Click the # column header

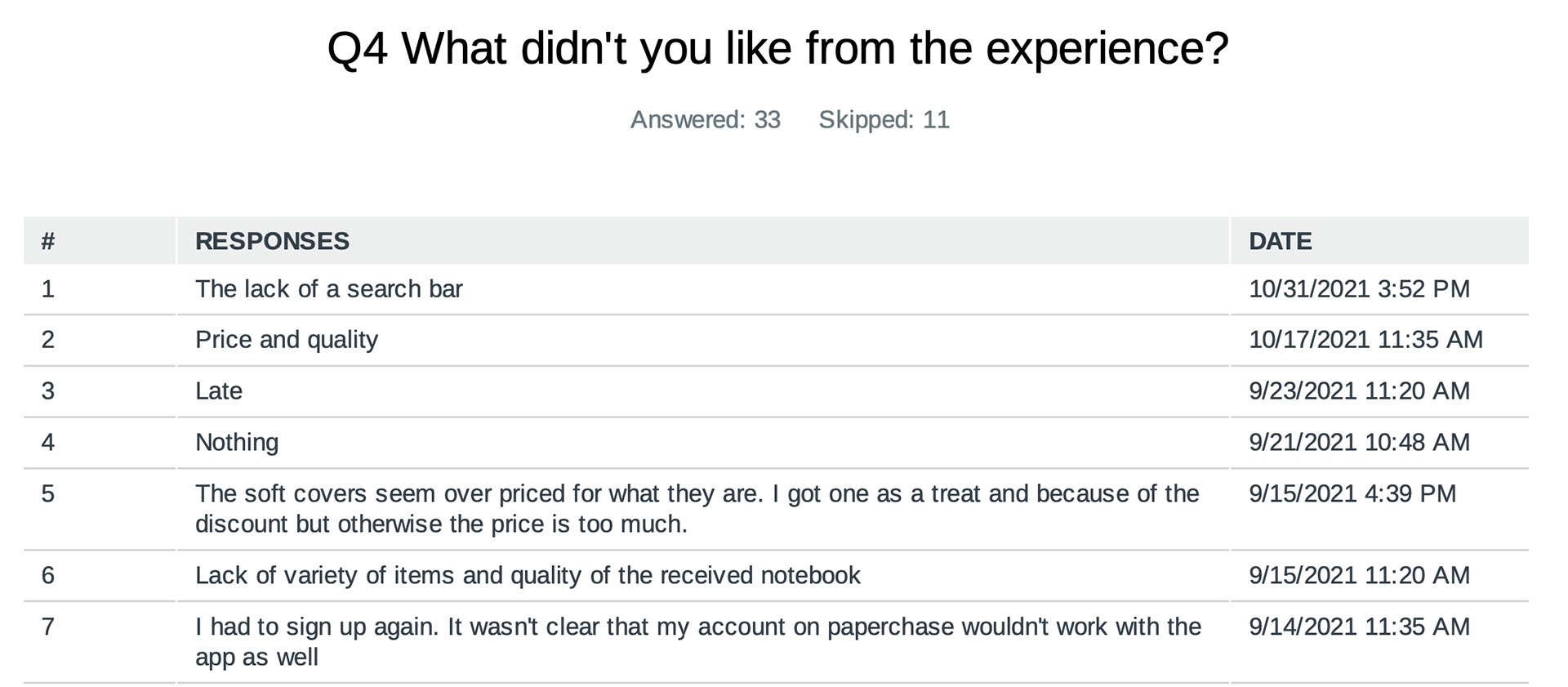48,241
